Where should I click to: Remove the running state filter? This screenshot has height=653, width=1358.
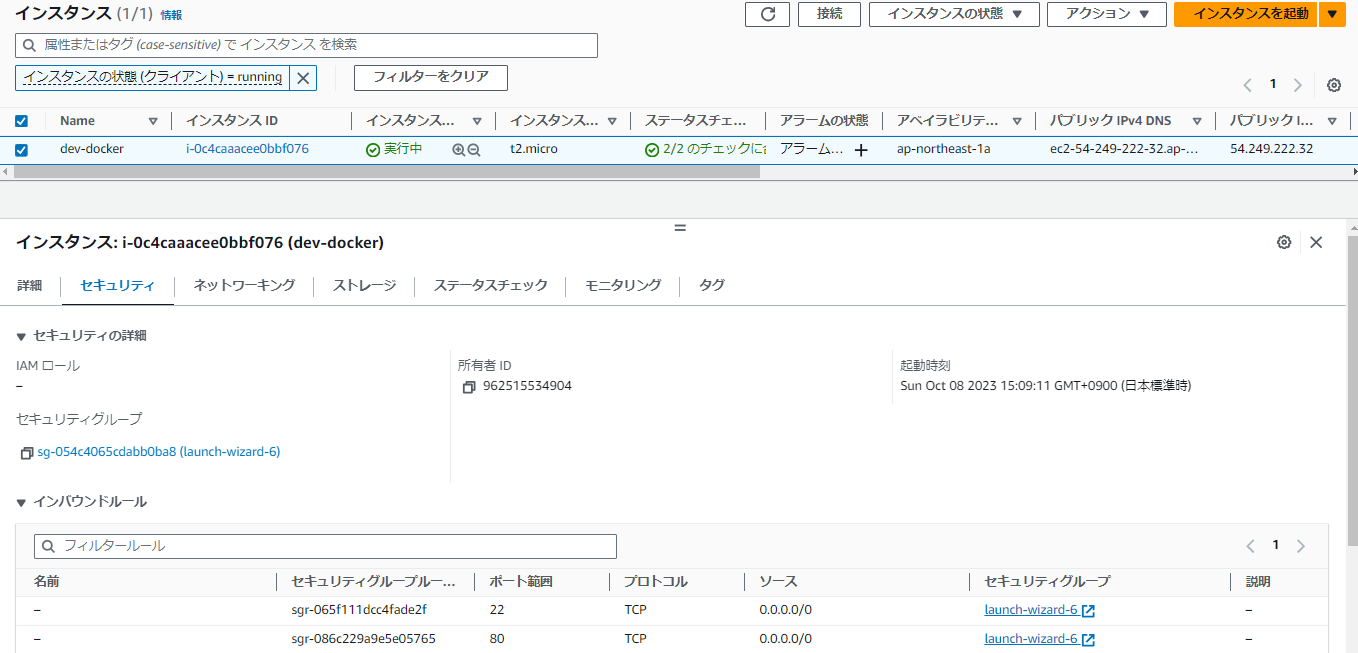(303, 77)
